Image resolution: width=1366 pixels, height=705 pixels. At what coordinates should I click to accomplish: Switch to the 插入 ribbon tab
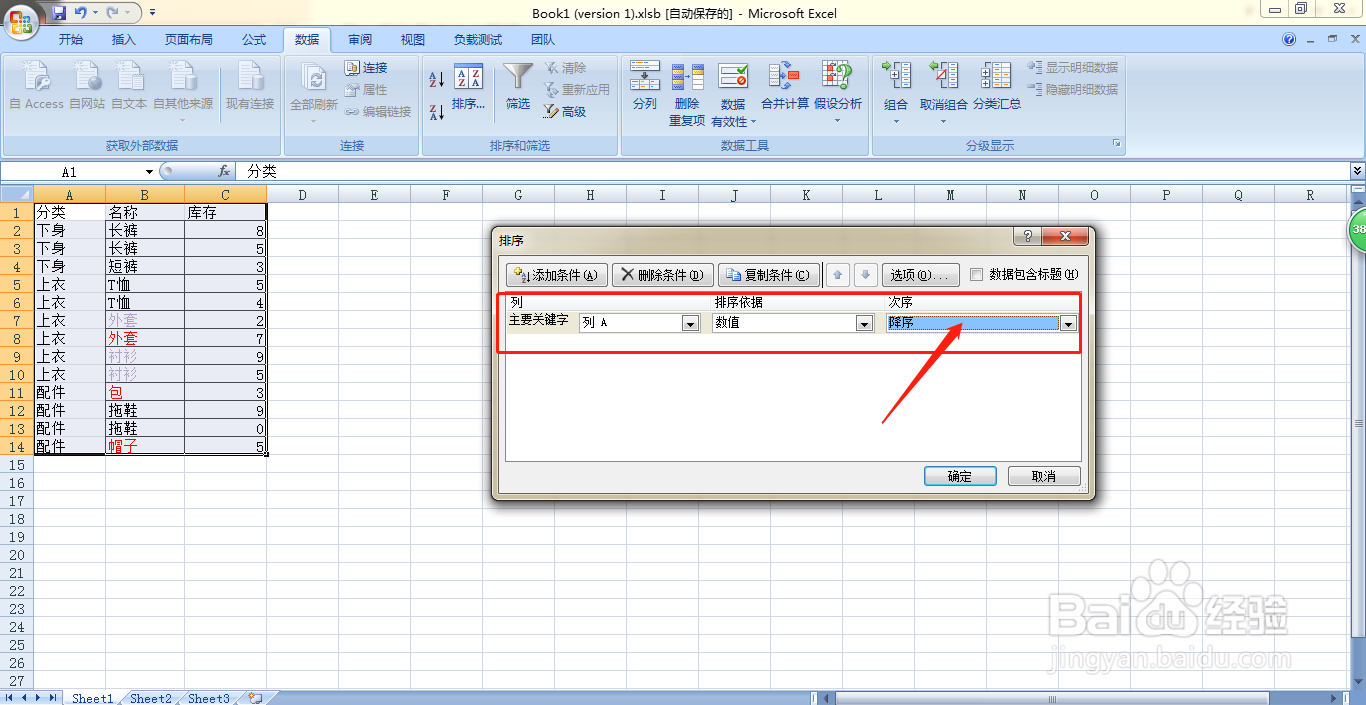[x=124, y=40]
